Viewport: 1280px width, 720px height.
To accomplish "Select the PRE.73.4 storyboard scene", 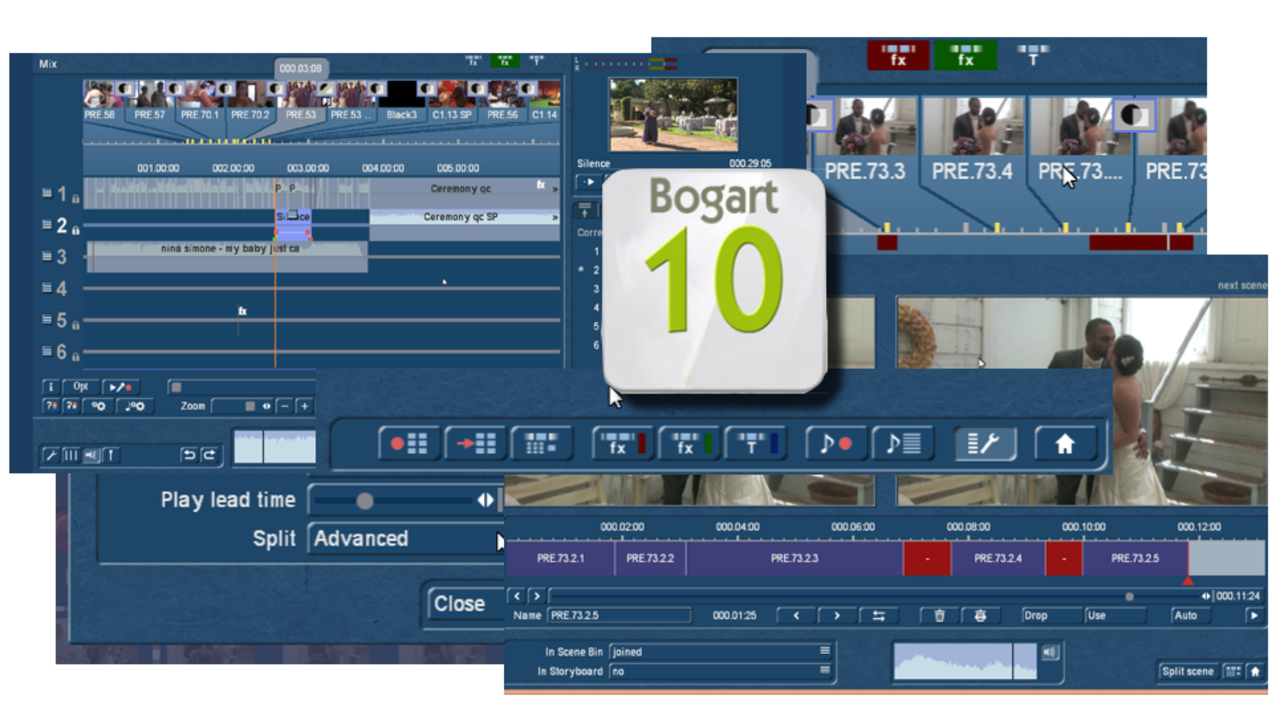I will 972,140.
